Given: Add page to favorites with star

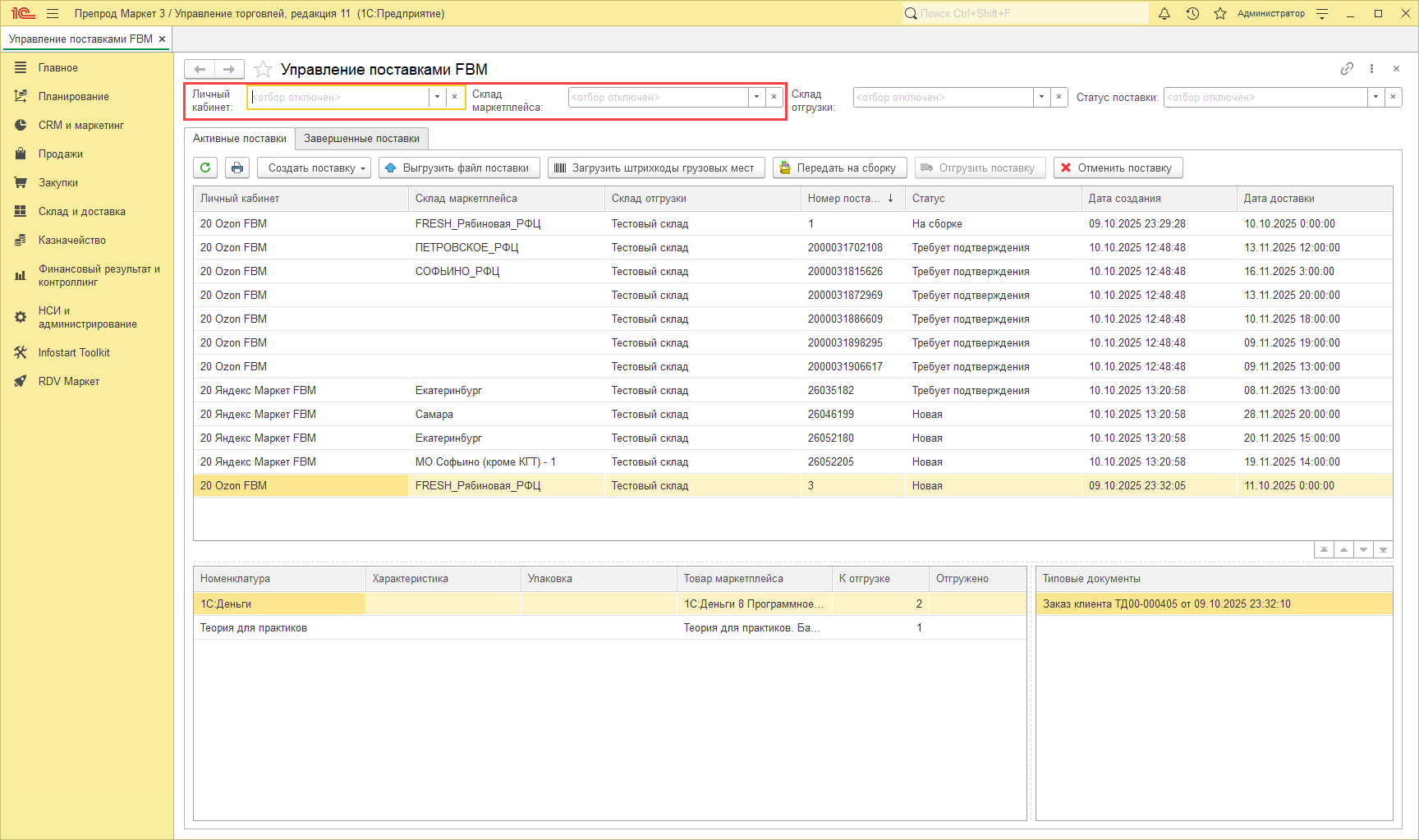Looking at the screenshot, I should point(263,69).
